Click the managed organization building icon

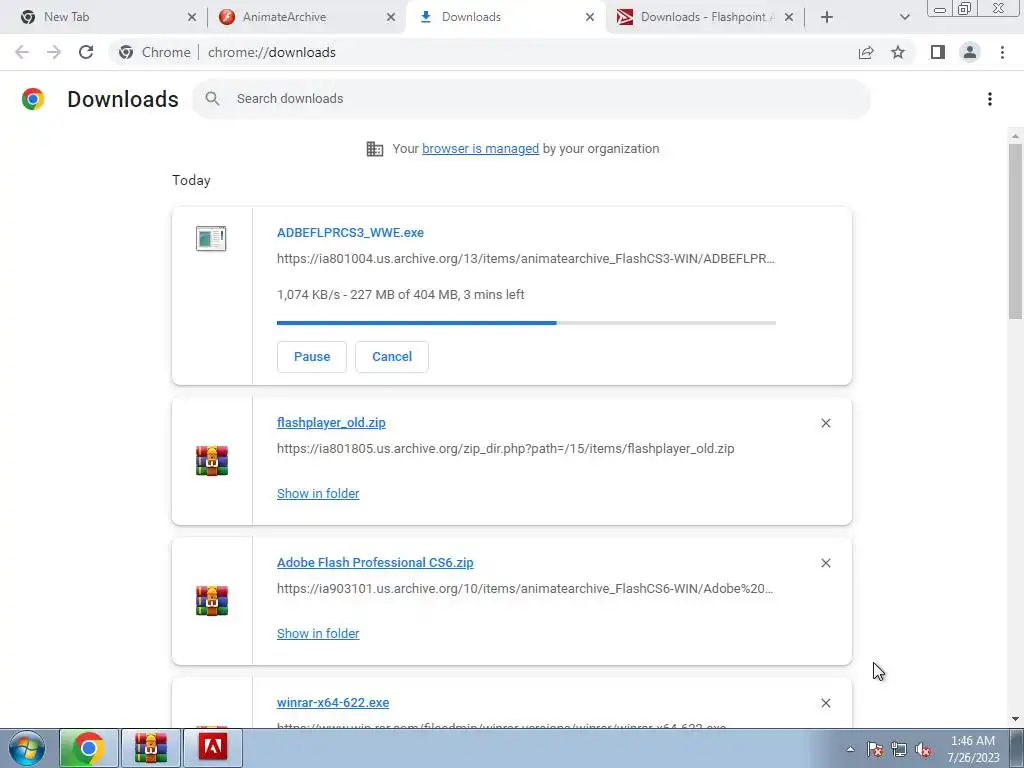coord(375,149)
